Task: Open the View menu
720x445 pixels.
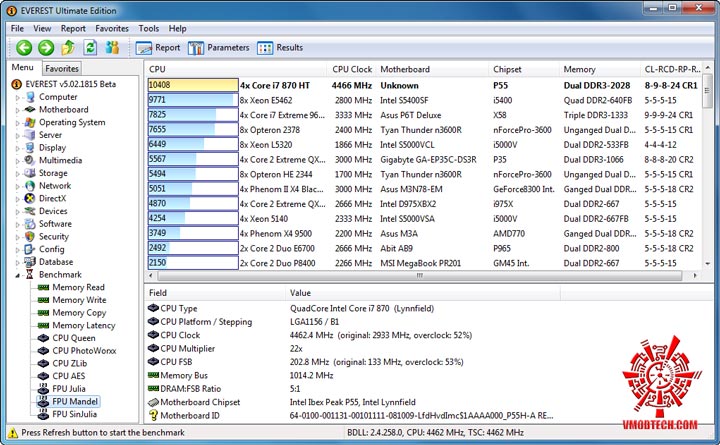Action: click(42, 28)
